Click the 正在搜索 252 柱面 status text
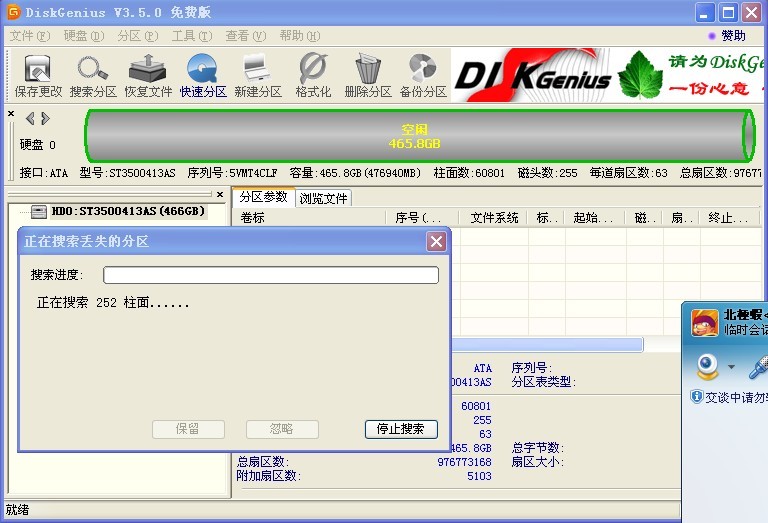 click(113, 303)
